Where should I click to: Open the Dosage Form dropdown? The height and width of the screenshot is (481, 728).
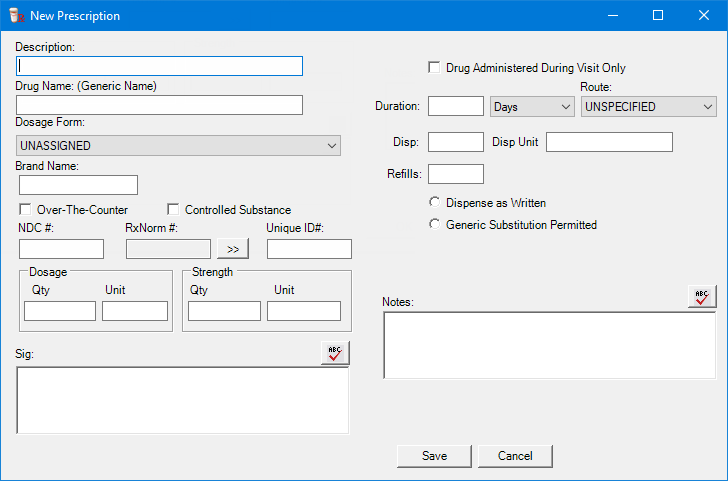click(x=178, y=146)
